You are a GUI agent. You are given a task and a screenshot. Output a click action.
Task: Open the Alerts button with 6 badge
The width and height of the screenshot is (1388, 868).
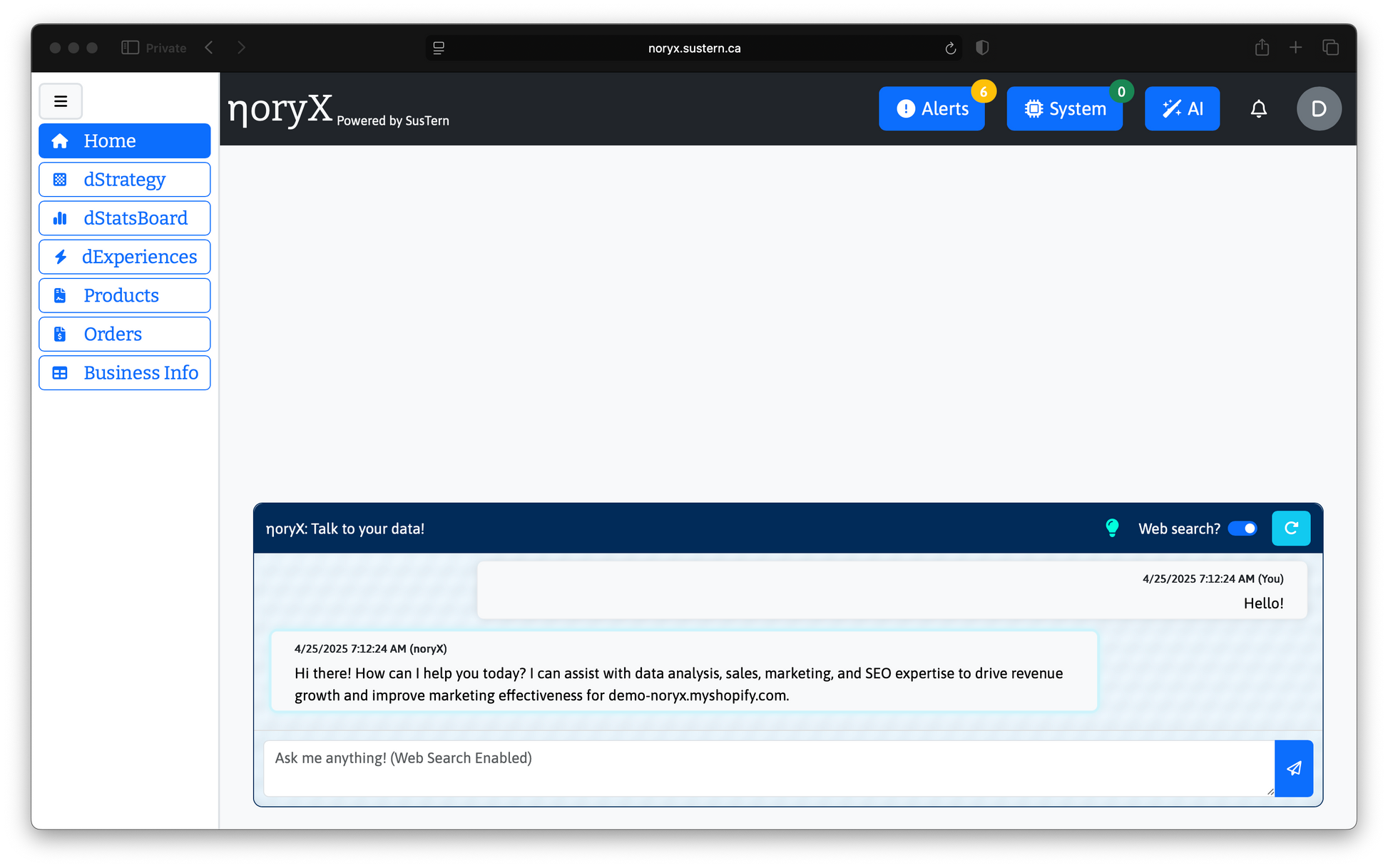[x=932, y=108]
